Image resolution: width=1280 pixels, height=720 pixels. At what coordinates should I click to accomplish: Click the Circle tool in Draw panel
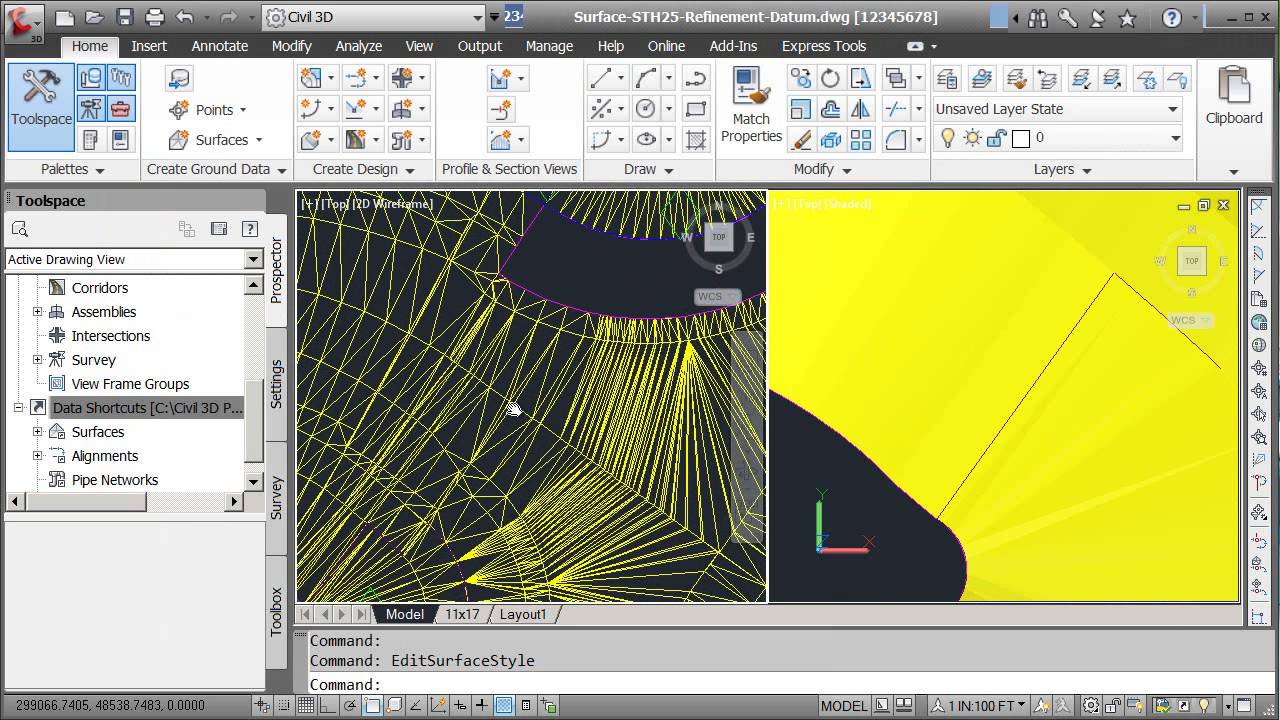pyautogui.click(x=646, y=109)
